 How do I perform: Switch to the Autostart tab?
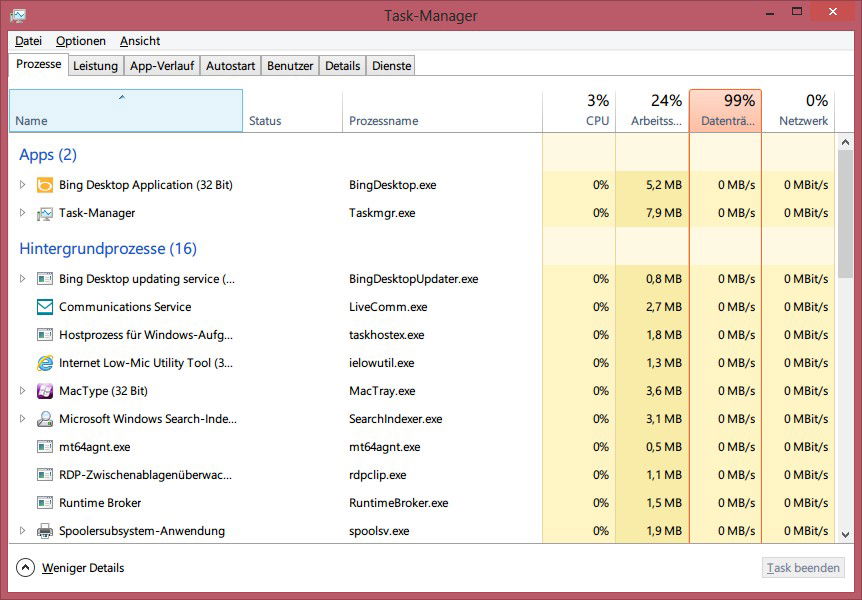(x=230, y=66)
